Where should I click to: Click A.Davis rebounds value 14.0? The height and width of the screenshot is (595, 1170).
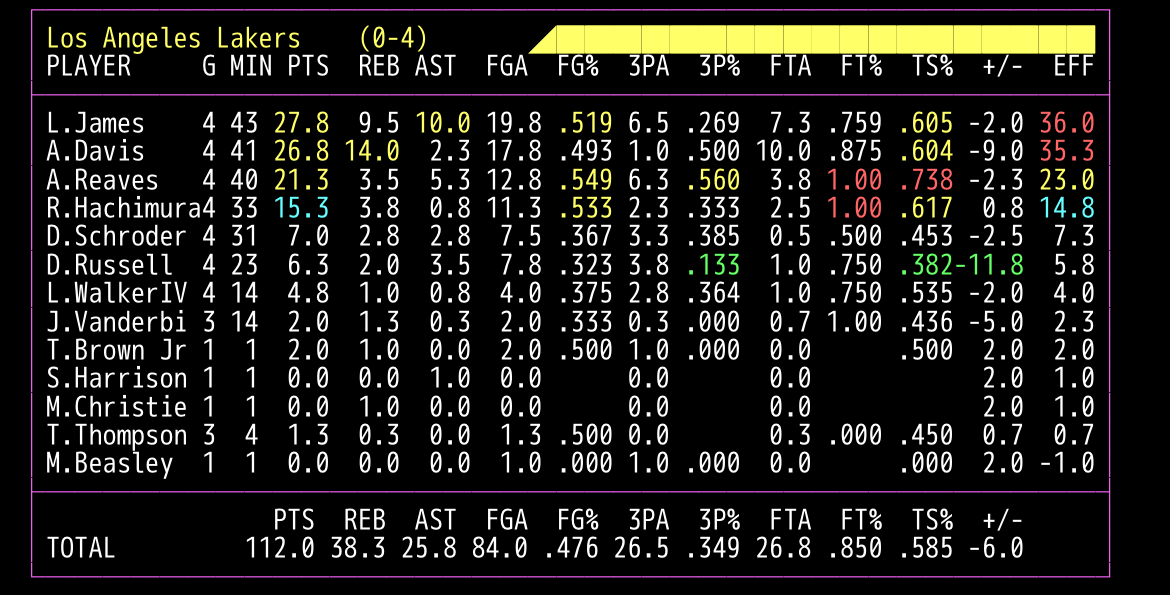click(372, 151)
